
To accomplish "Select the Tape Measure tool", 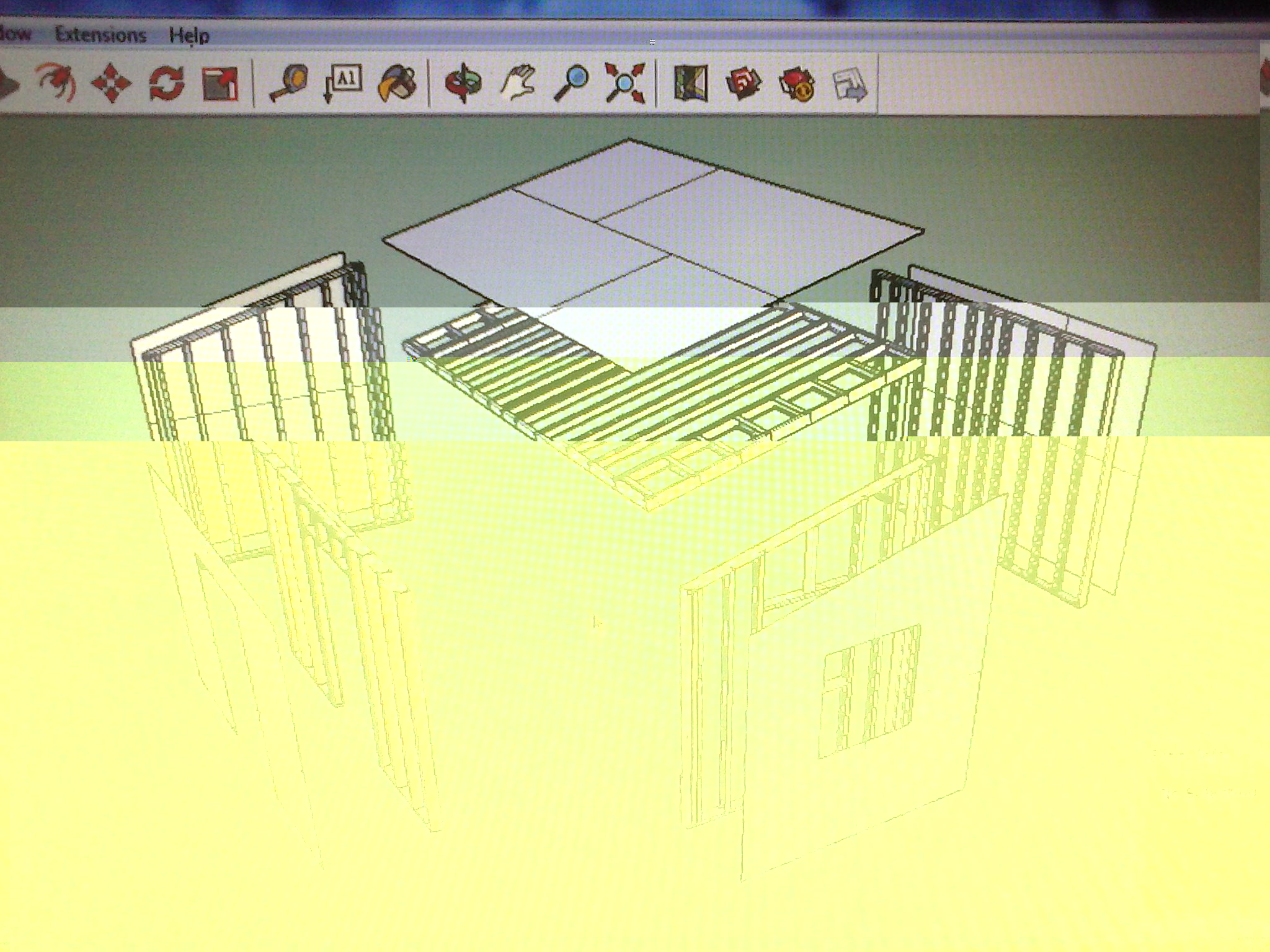I will [x=288, y=84].
